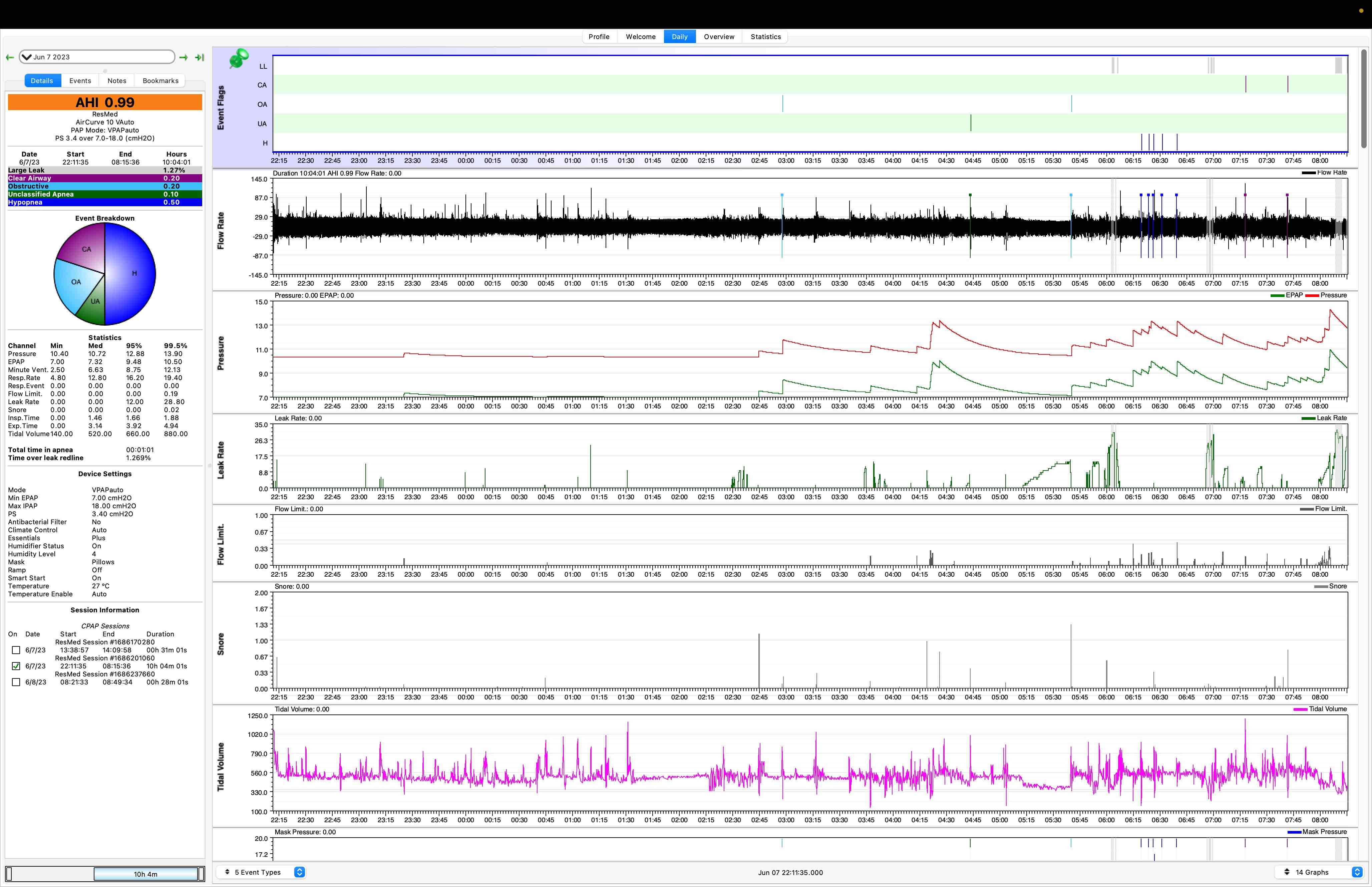Open the Bookmarks sidebar tab
The height and width of the screenshot is (887, 1372).
click(x=160, y=81)
